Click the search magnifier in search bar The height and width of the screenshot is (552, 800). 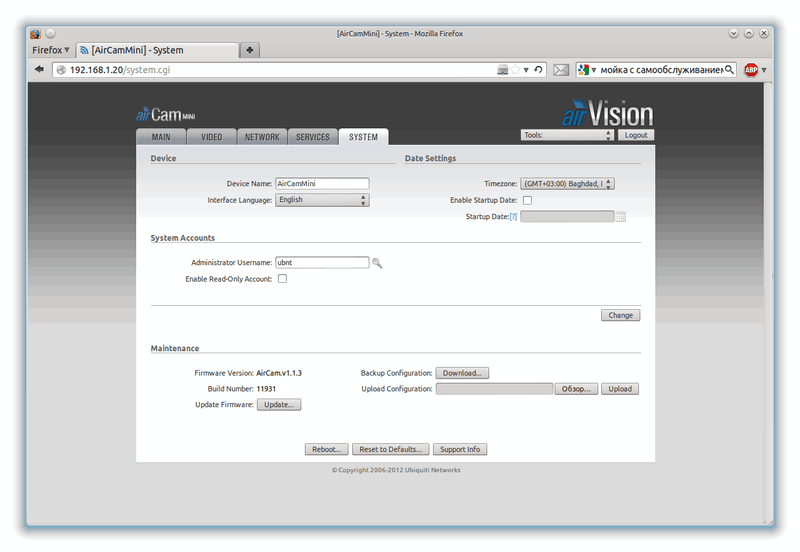pos(729,70)
